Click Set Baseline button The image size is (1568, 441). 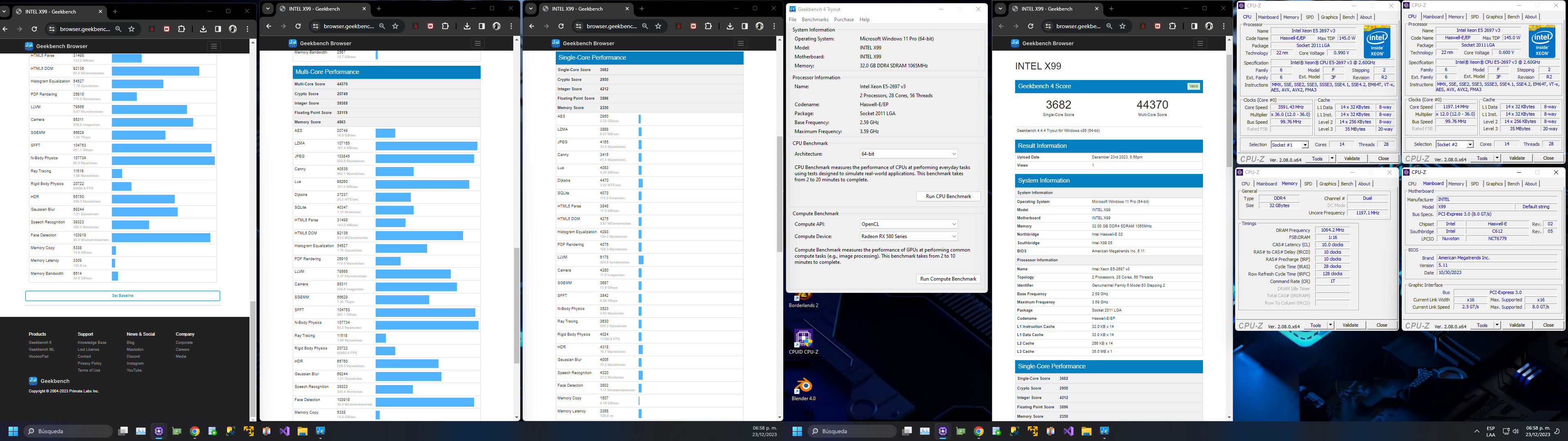click(122, 295)
